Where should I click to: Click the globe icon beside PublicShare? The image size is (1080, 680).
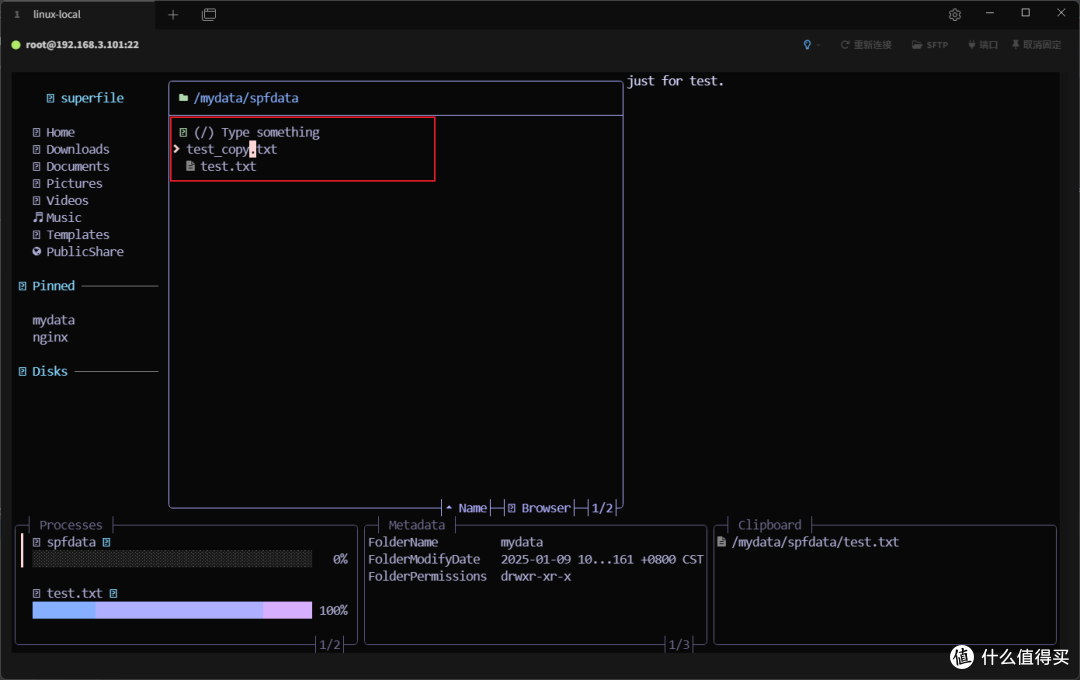37,251
